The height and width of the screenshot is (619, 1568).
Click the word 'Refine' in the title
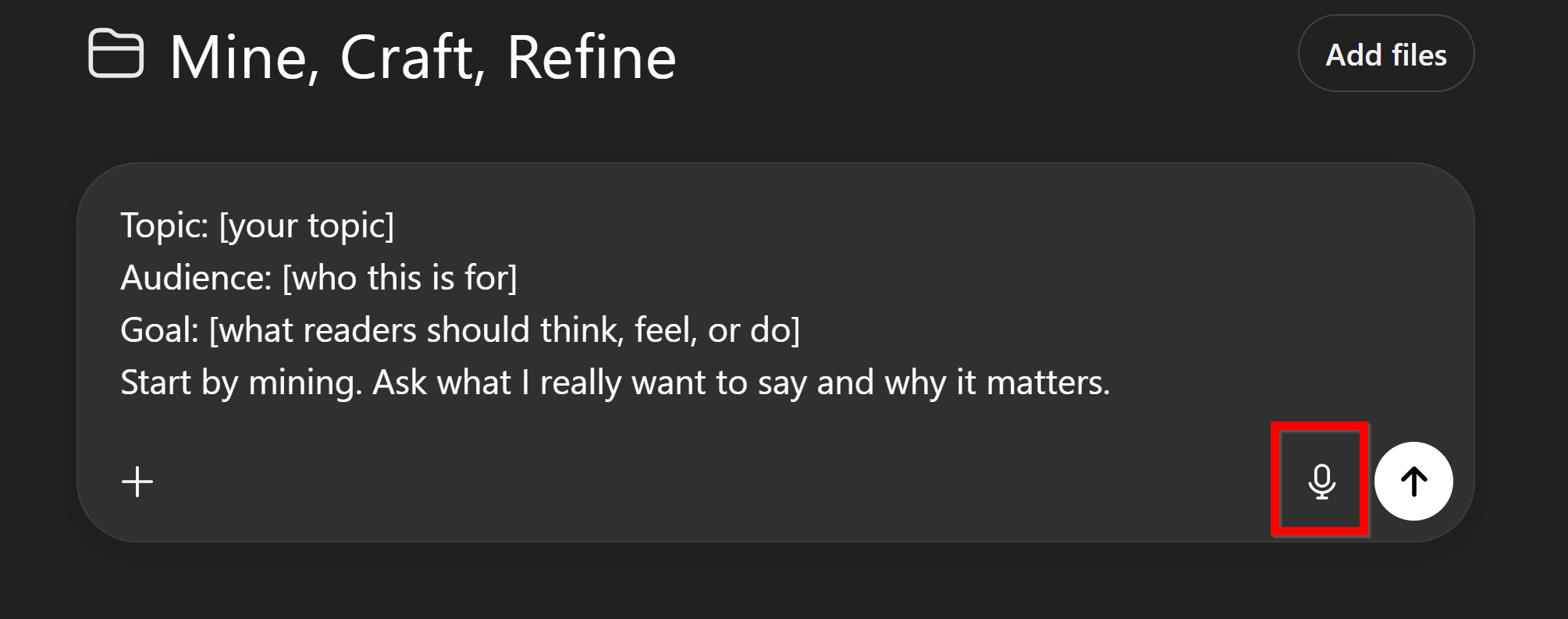tap(591, 57)
